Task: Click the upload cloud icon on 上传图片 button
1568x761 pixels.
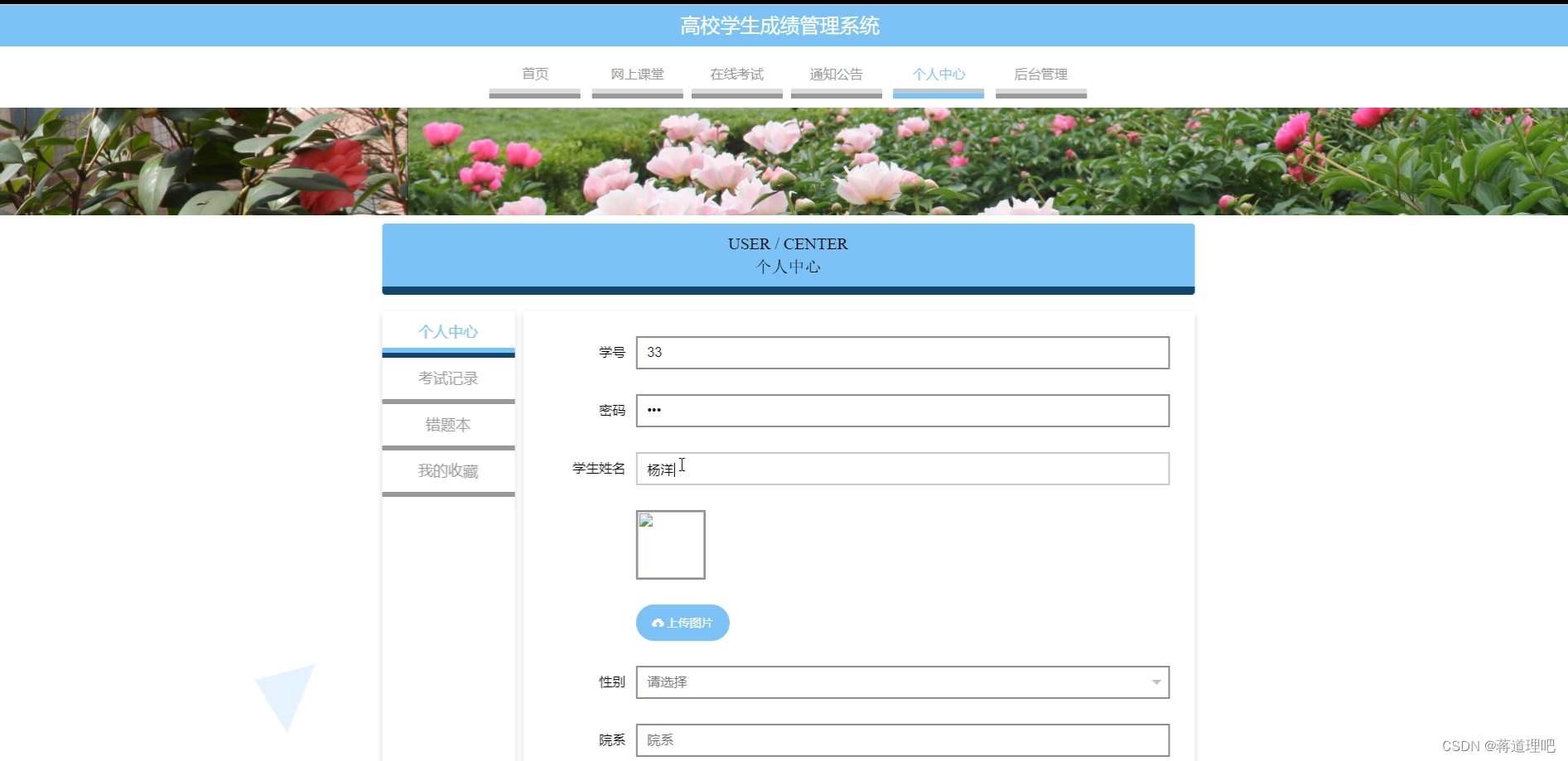Action: tap(659, 623)
